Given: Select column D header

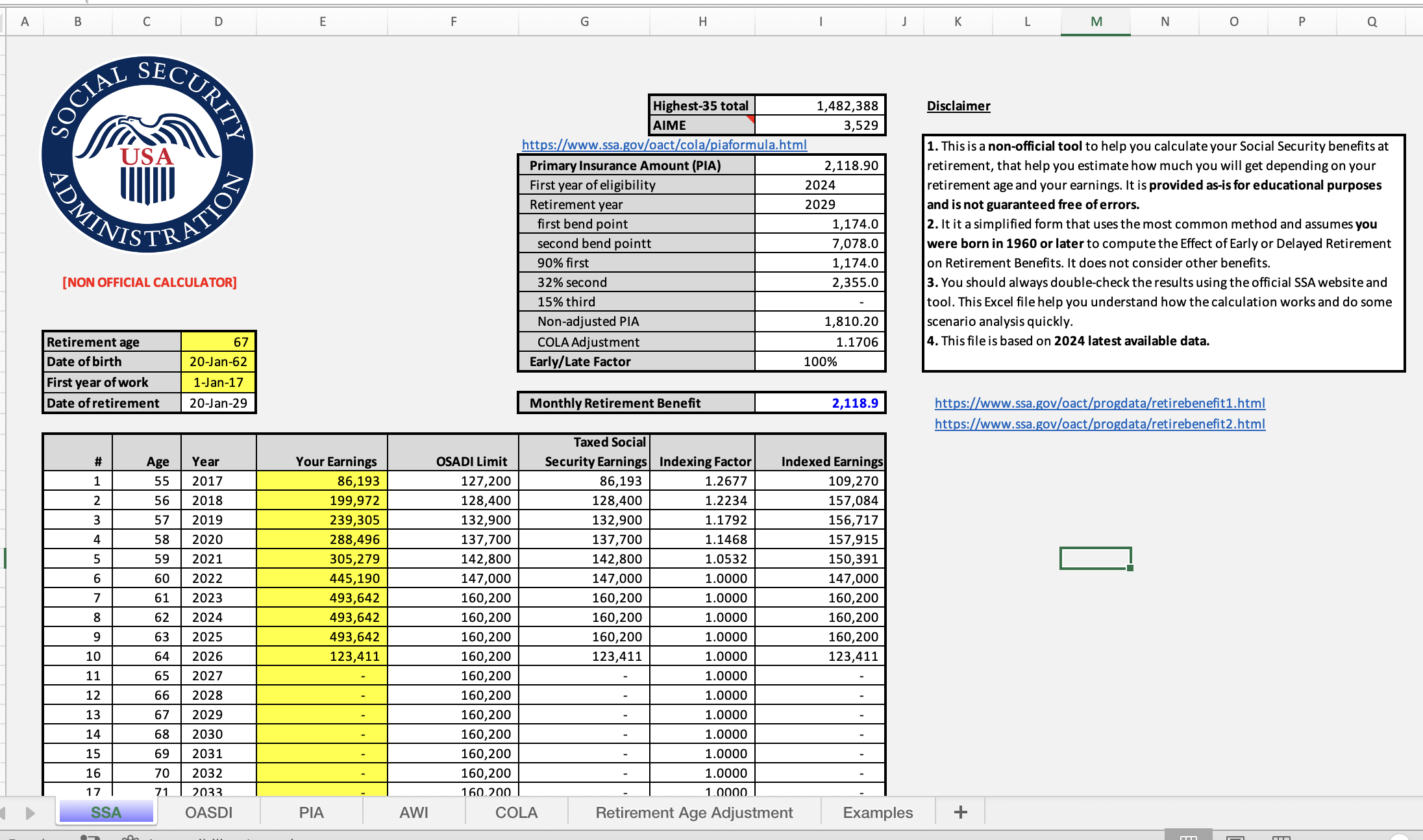Looking at the screenshot, I should coord(218,21).
